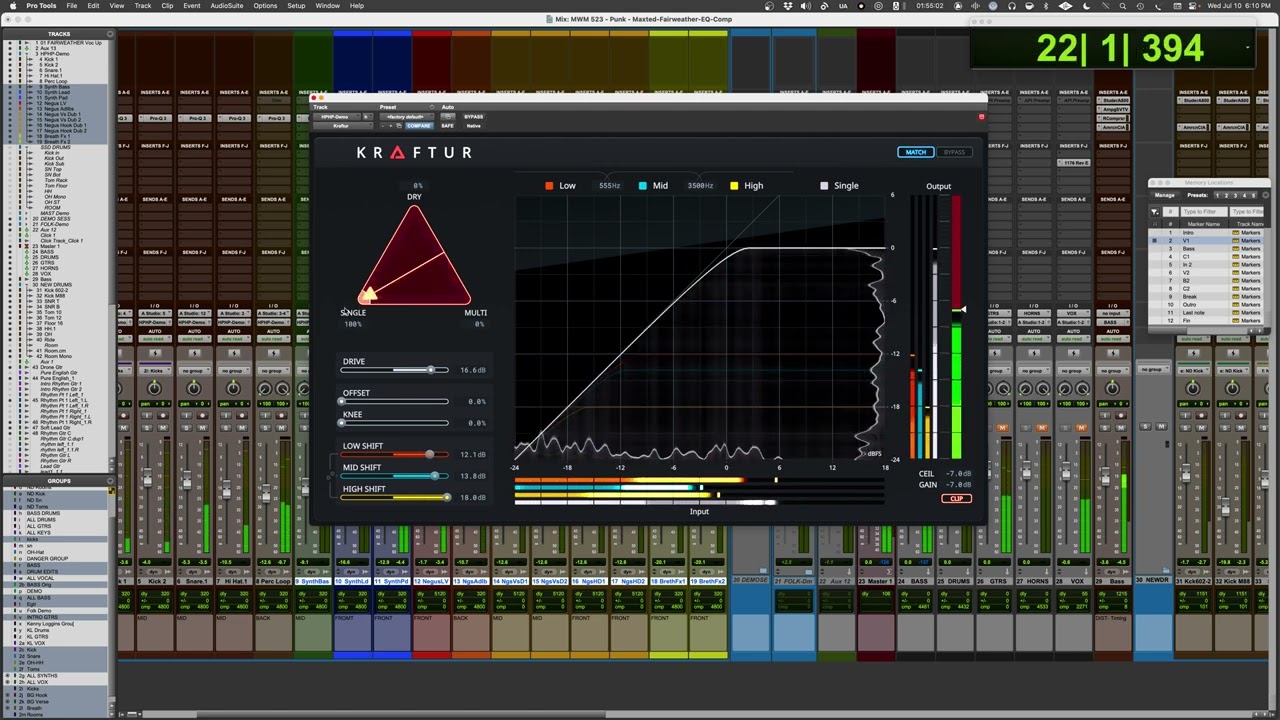This screenshot has width=1280, height=720.
Task: Click the plugin automation enable icon
Action: point(447,117)
